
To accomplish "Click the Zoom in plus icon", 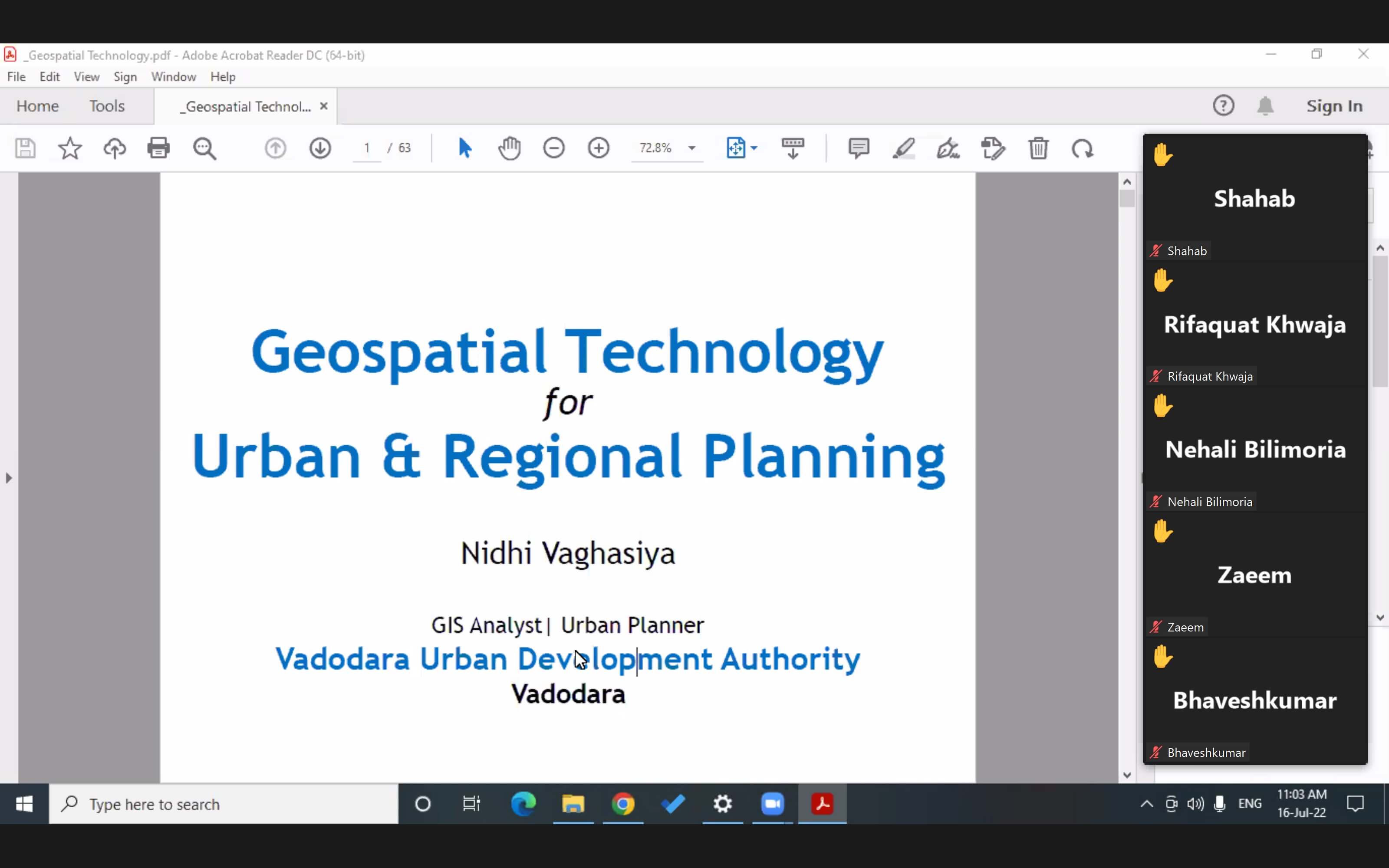I will [x=599, y=148].
